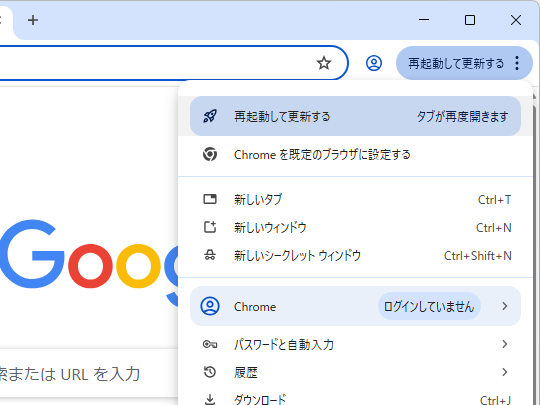
Task: Choose Chrome を既定のブラウザに設定する
Action: [355, 155]
